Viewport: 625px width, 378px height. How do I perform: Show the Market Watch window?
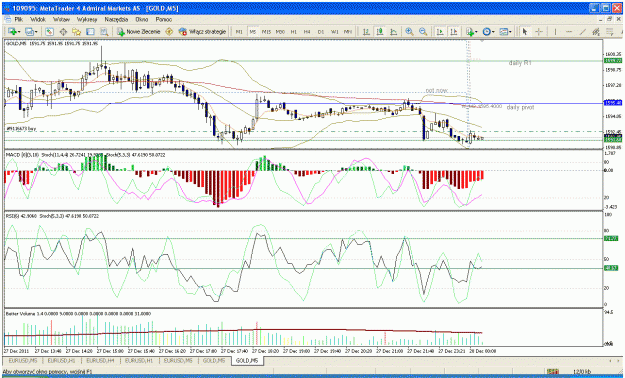tap(49, 32)
